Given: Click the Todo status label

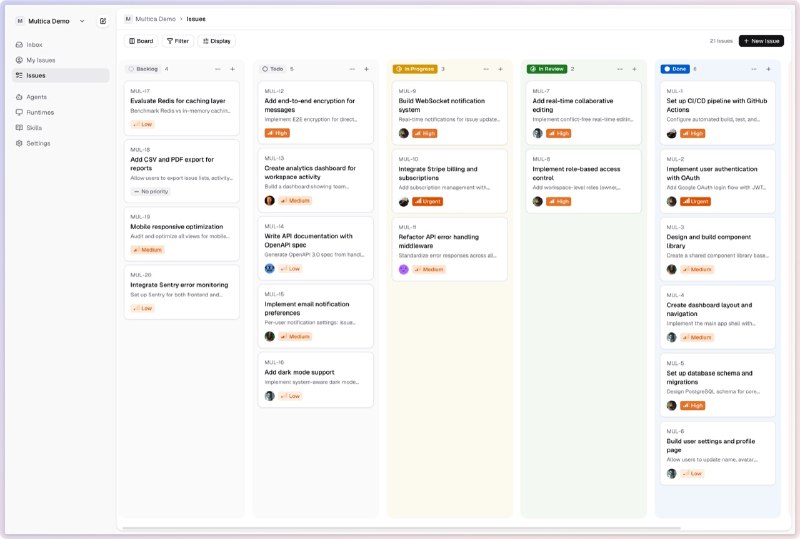Looking at the screenshot, I should coord(272,69).
